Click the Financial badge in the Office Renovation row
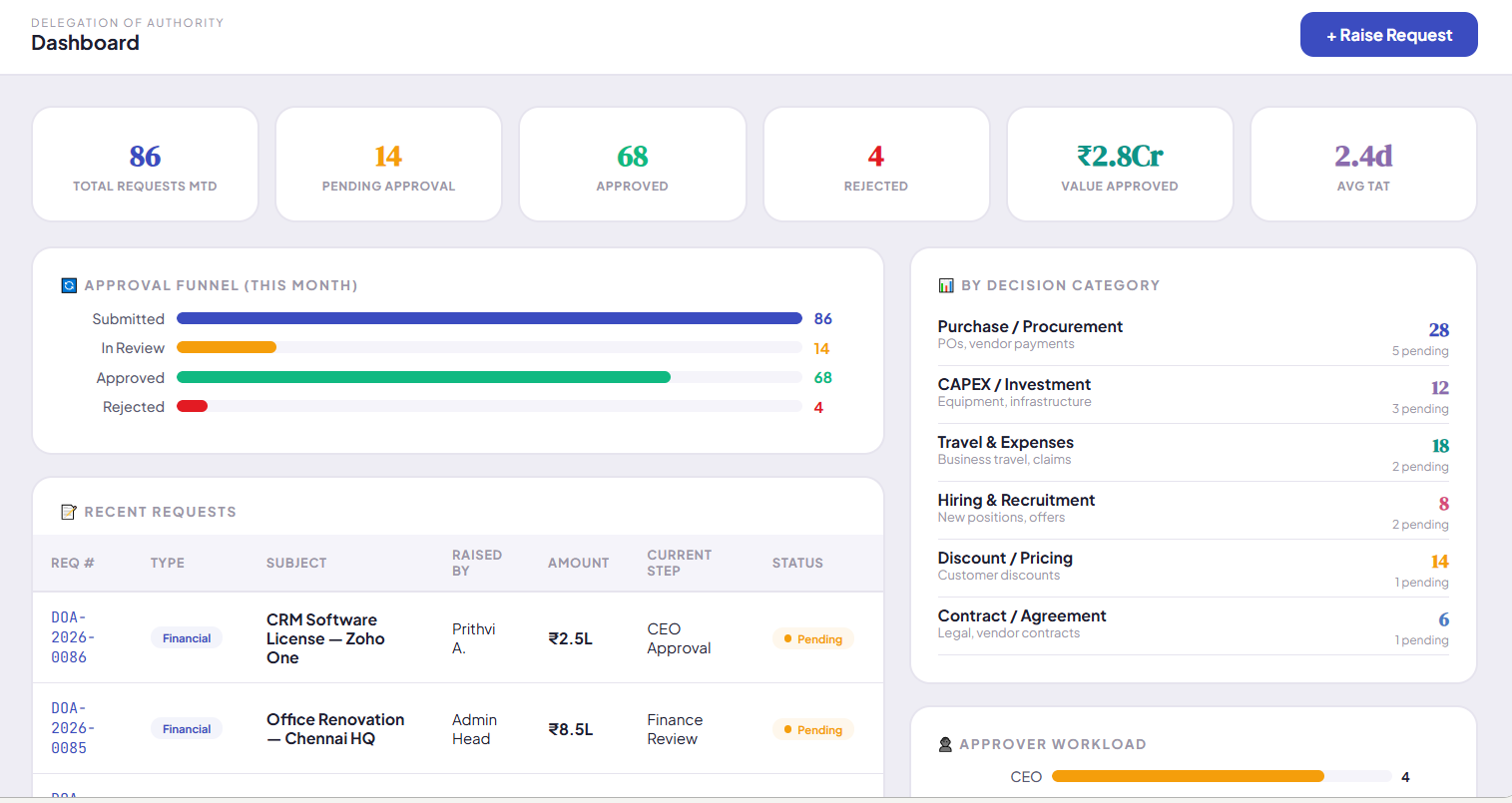 187,729
